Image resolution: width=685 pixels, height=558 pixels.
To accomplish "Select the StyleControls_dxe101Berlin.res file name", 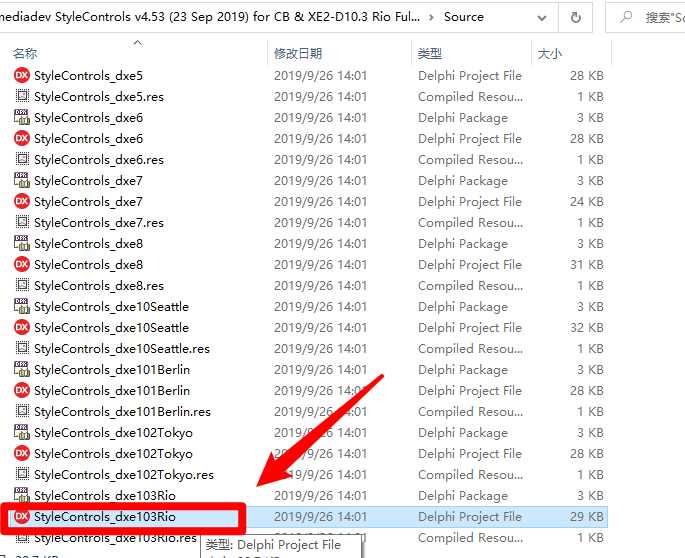I will point(122,411).
